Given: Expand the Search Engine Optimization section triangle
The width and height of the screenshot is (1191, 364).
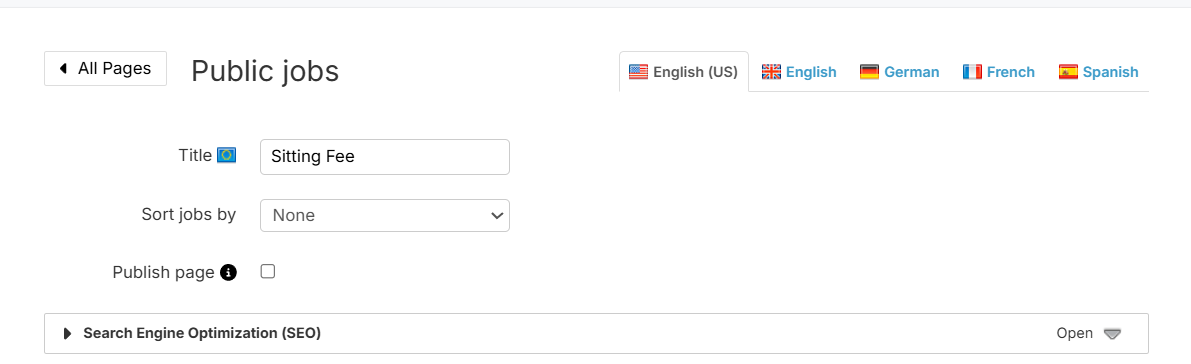Looking at the screenshot, I should (x=68, y=333).
